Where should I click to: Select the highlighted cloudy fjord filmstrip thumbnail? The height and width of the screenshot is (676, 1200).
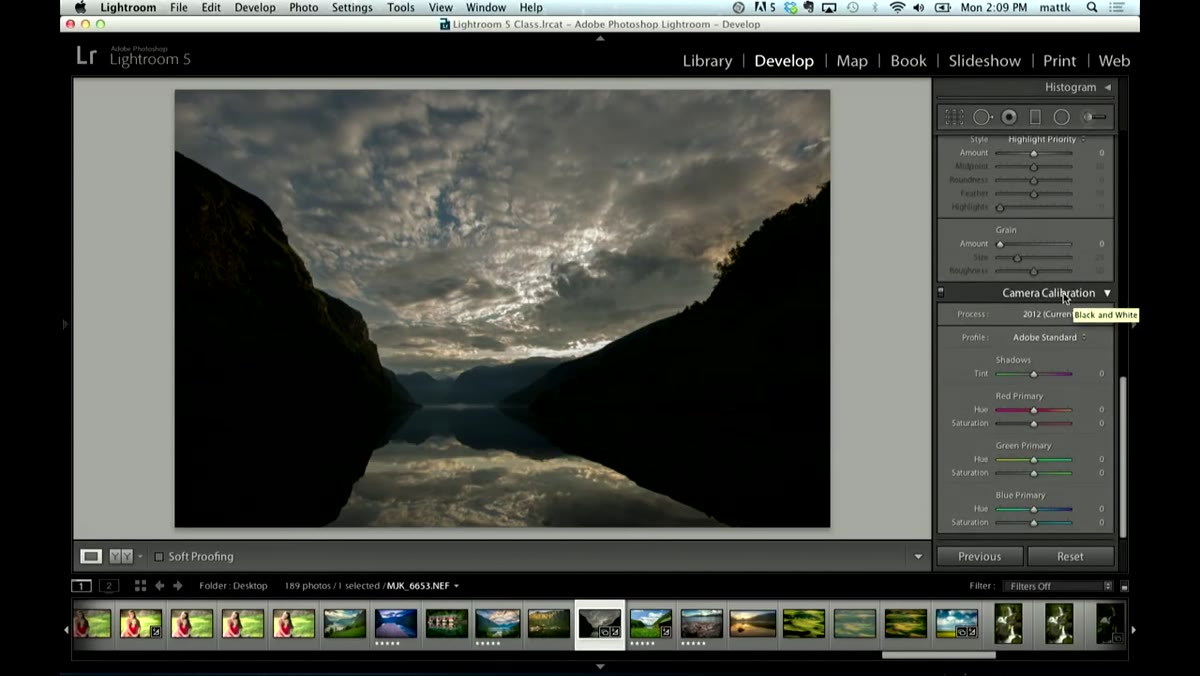600,624
